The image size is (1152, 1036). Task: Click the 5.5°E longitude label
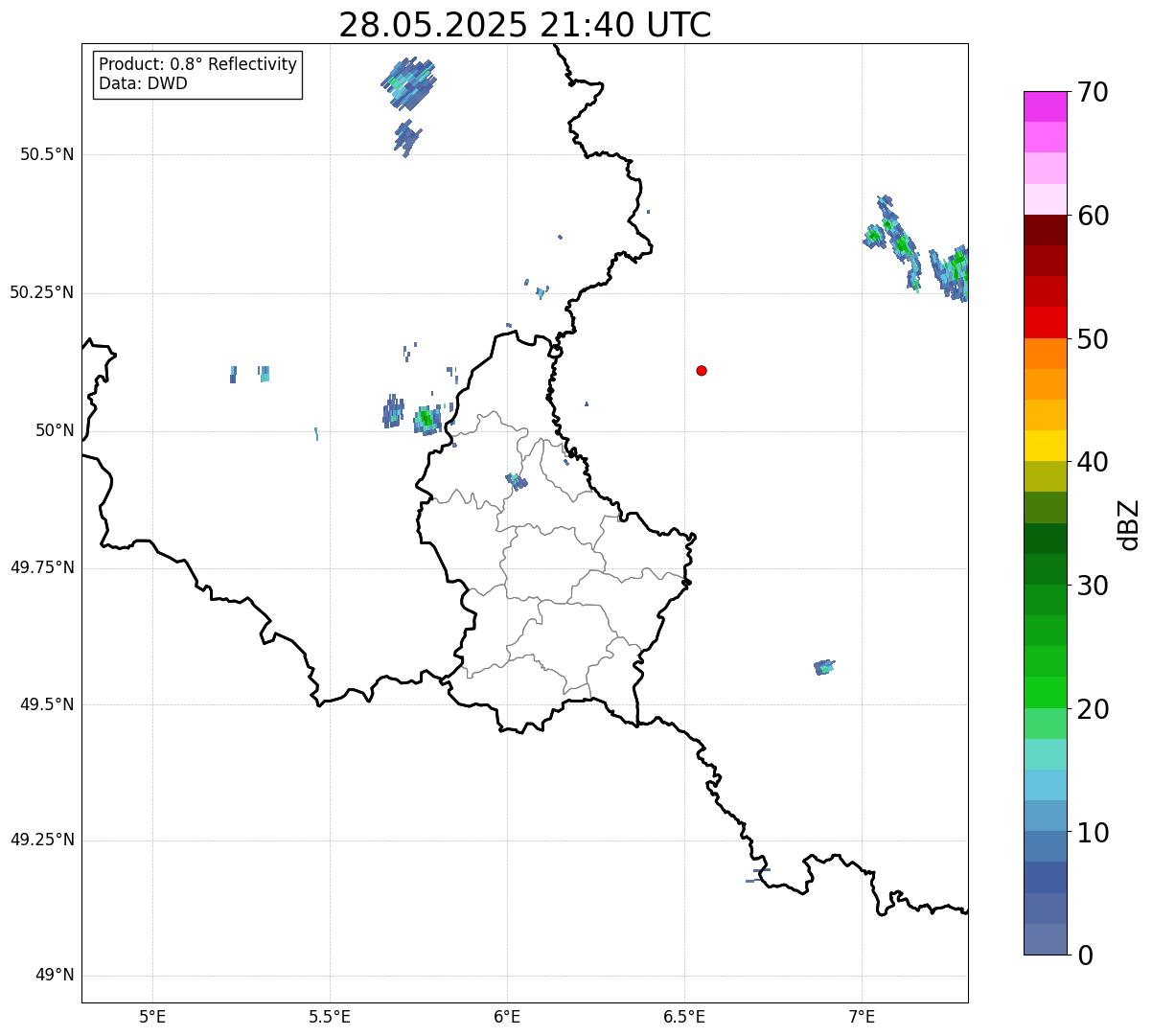(330, 1016)
